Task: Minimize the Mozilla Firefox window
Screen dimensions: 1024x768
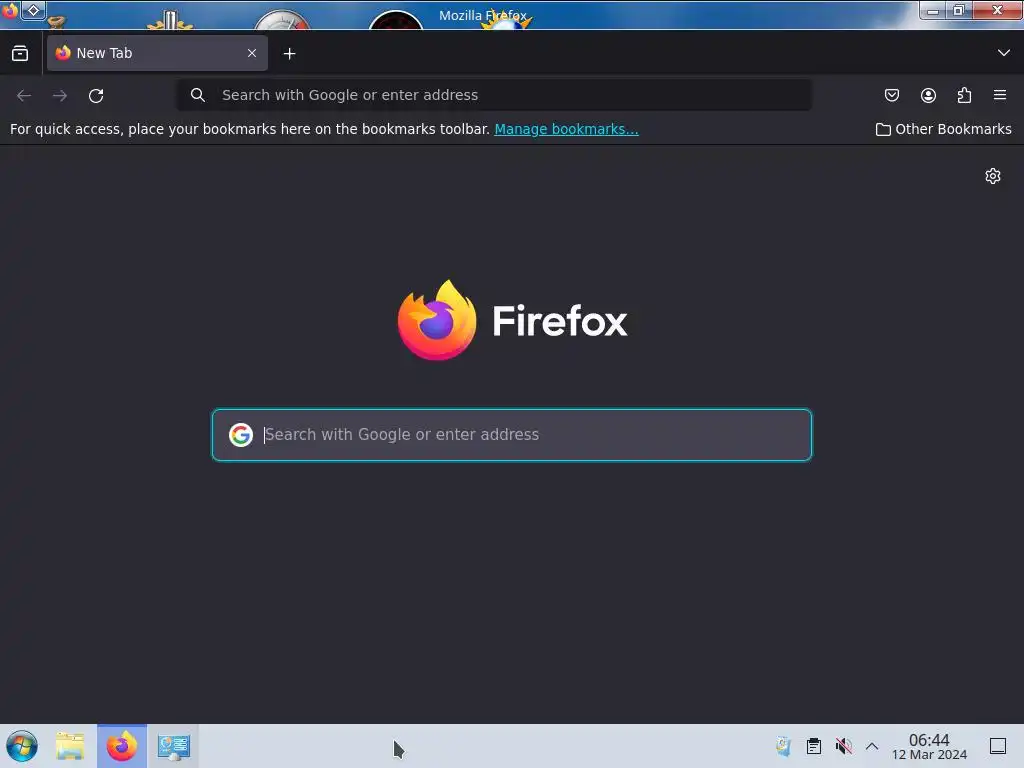Action: 933,10
